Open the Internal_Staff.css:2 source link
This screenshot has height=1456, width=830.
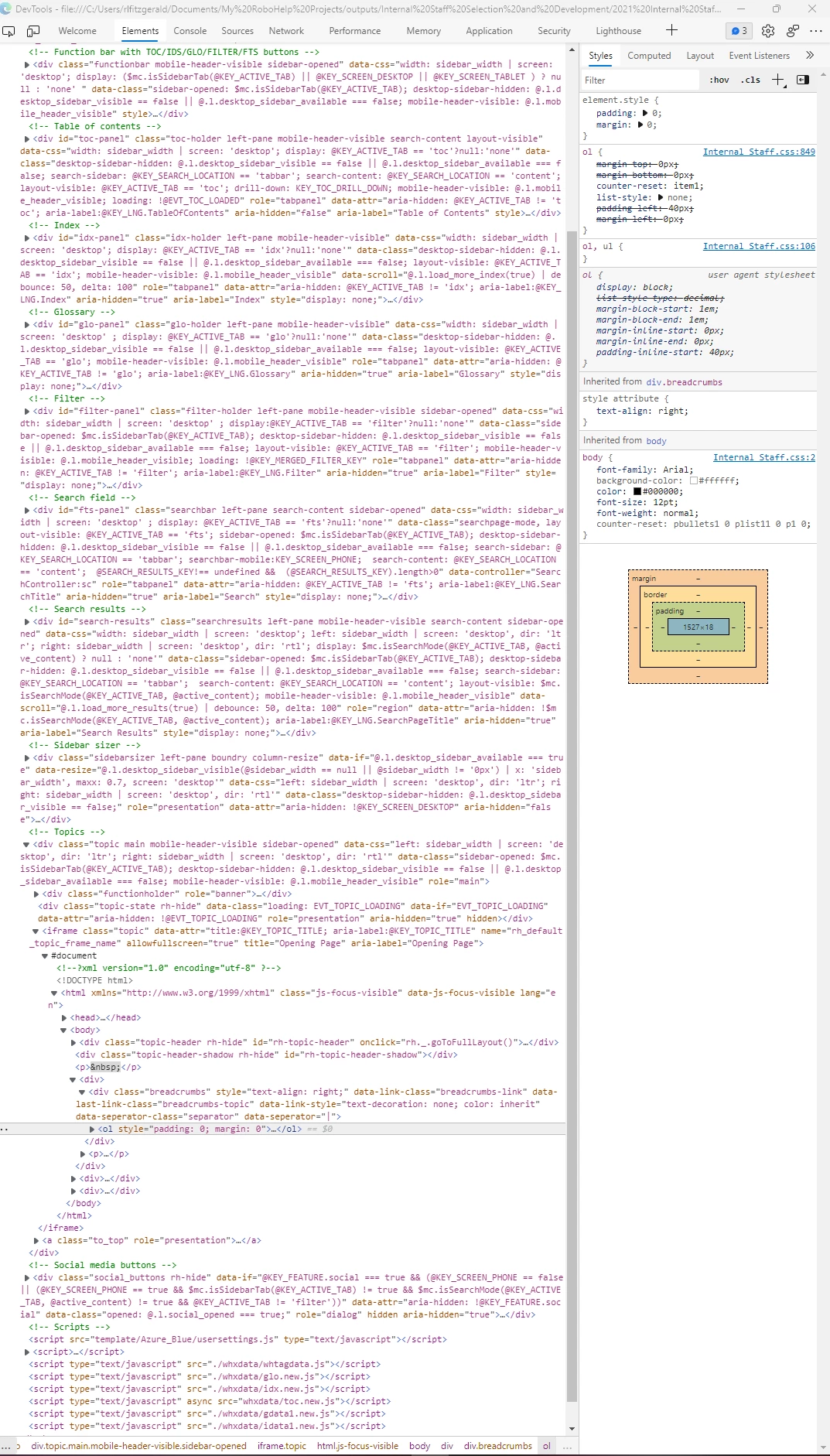(764, 457)
